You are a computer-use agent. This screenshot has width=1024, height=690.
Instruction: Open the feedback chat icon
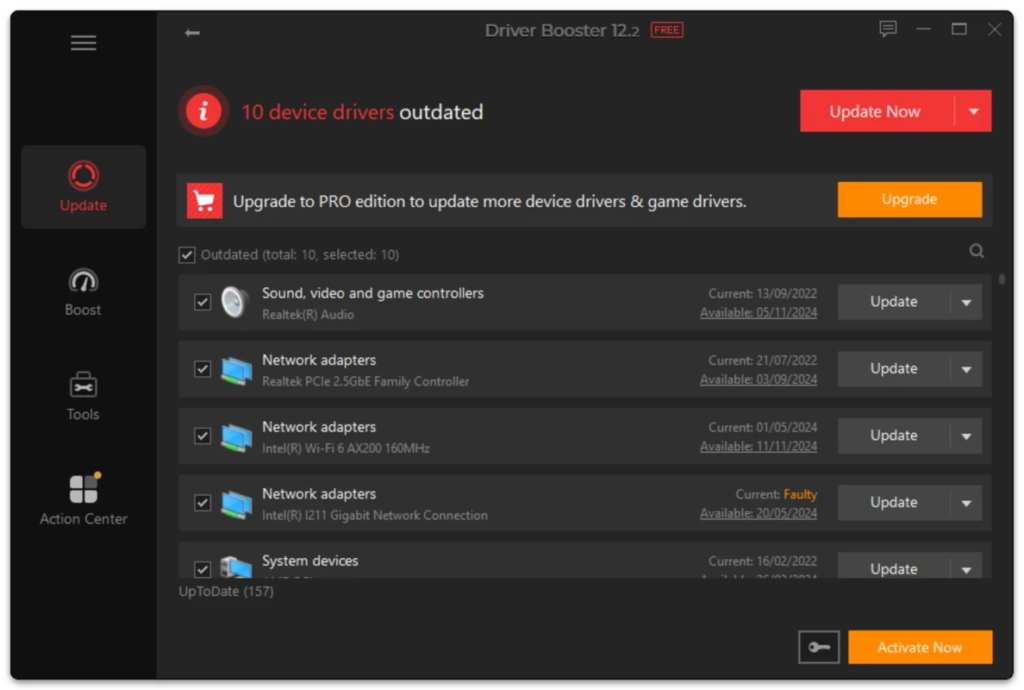tap(888, 30)
